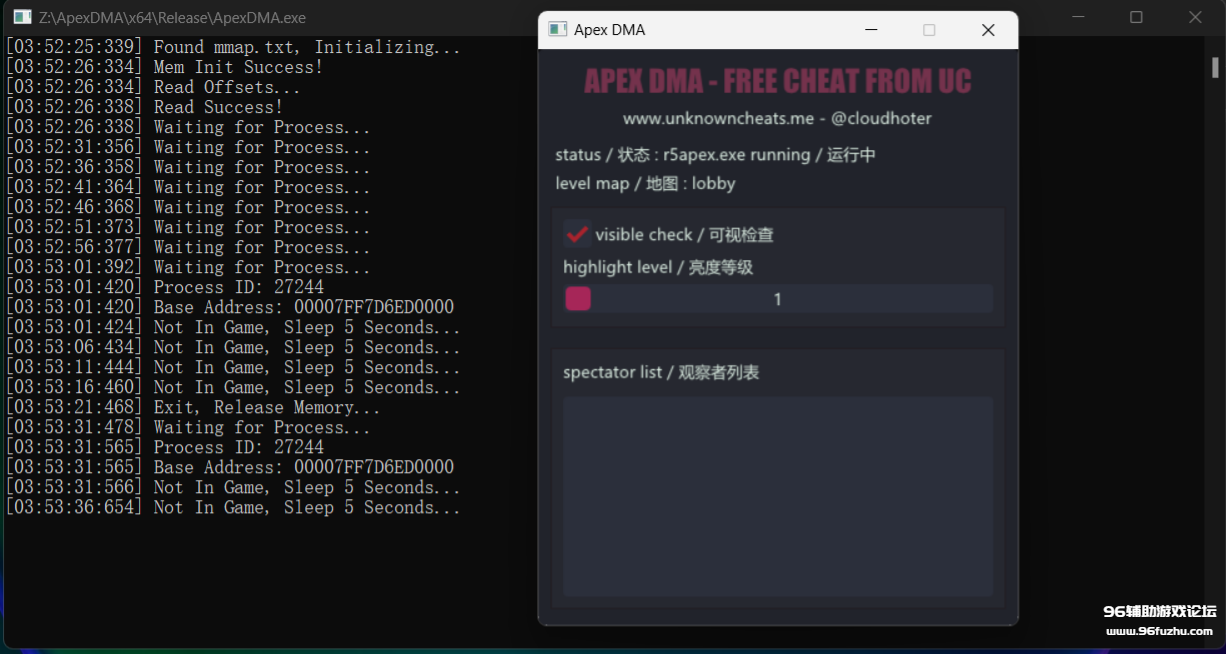Click the www.unknowncheats.me credit text
1226x654 pixels.
point(777,118)
